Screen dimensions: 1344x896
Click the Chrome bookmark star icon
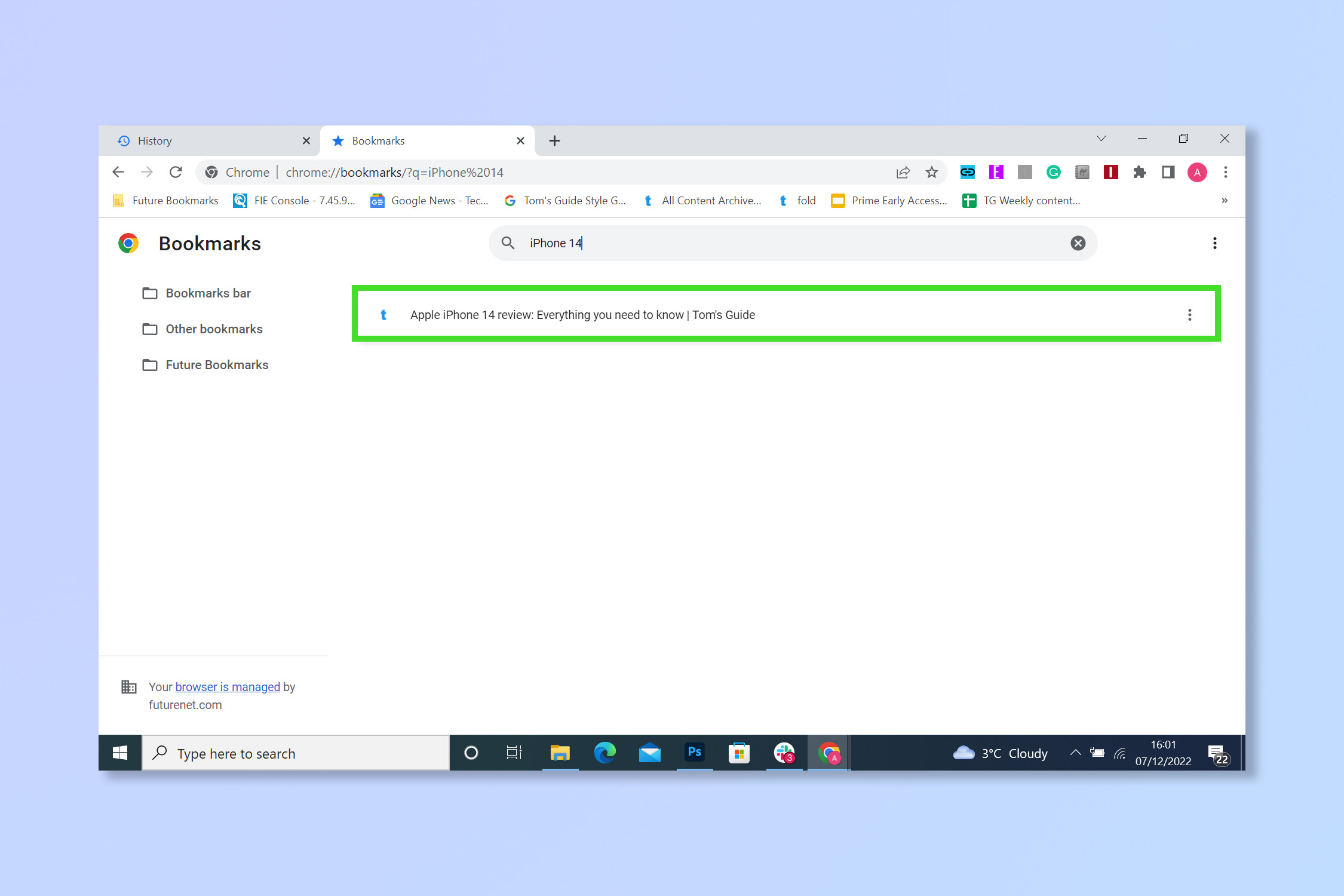[932, 172]
